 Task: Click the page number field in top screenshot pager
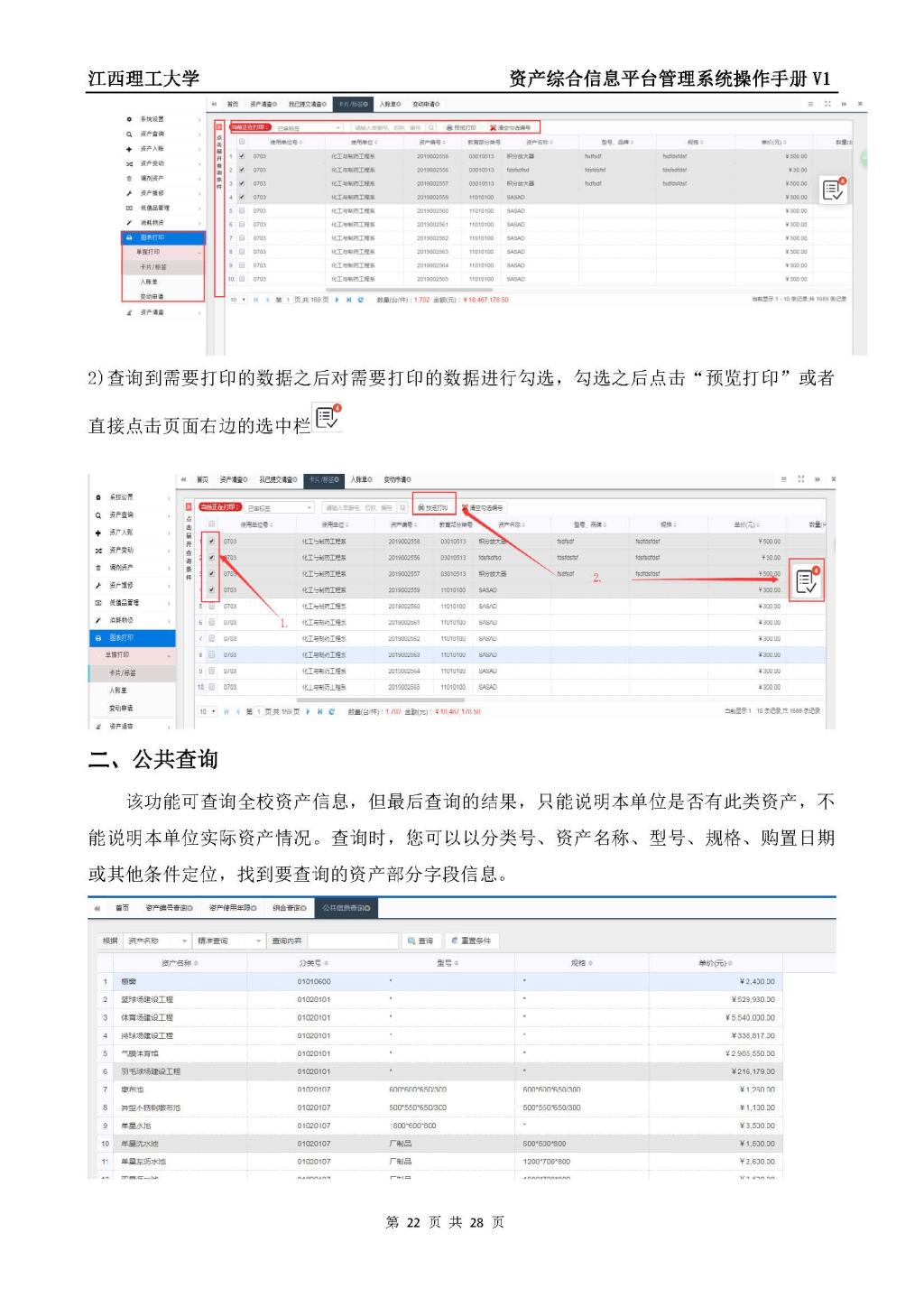289,300
